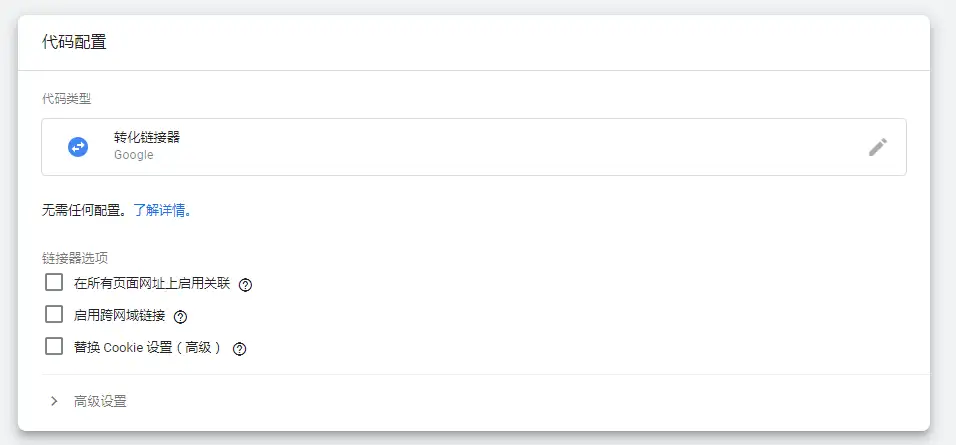Click the 在所有页面网址上启用关联 label text

click(x=152, y=284)
